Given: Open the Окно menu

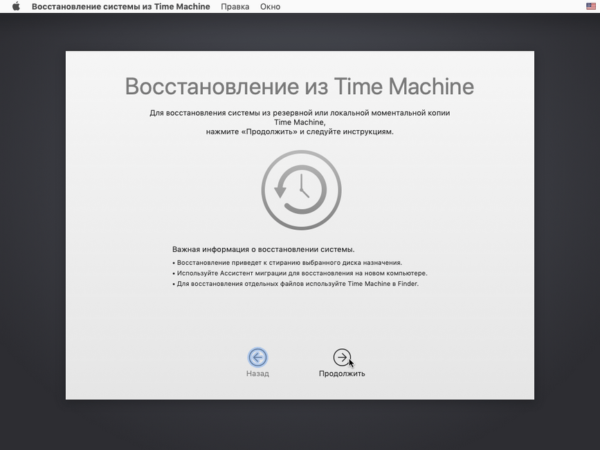Looking at the screenshot, I should point(270,7).
